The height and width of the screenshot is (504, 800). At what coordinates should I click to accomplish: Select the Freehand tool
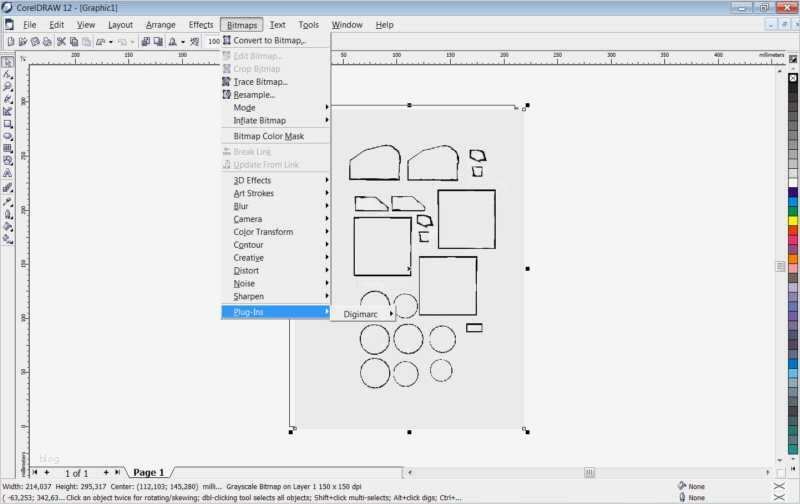[8, 99]
